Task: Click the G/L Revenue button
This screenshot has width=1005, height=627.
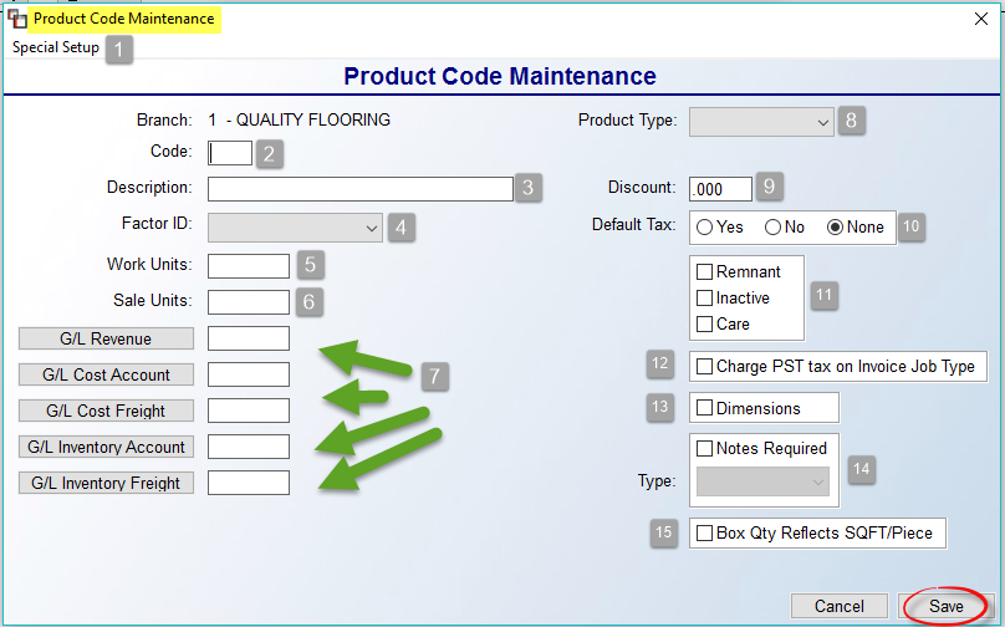Action: 106,339
